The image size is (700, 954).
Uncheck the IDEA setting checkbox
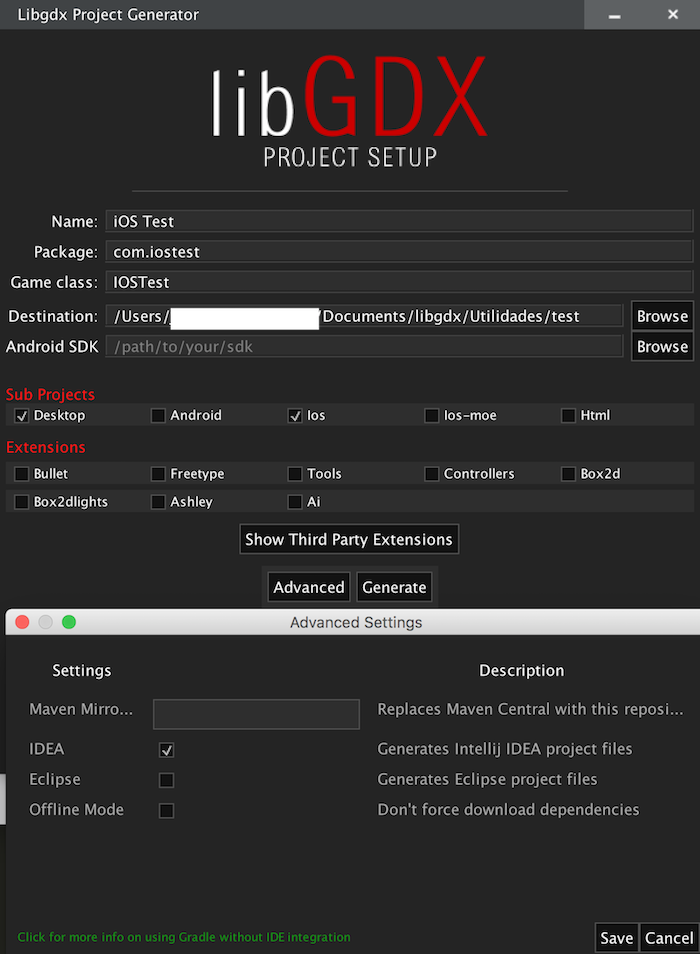click(167, 750)
